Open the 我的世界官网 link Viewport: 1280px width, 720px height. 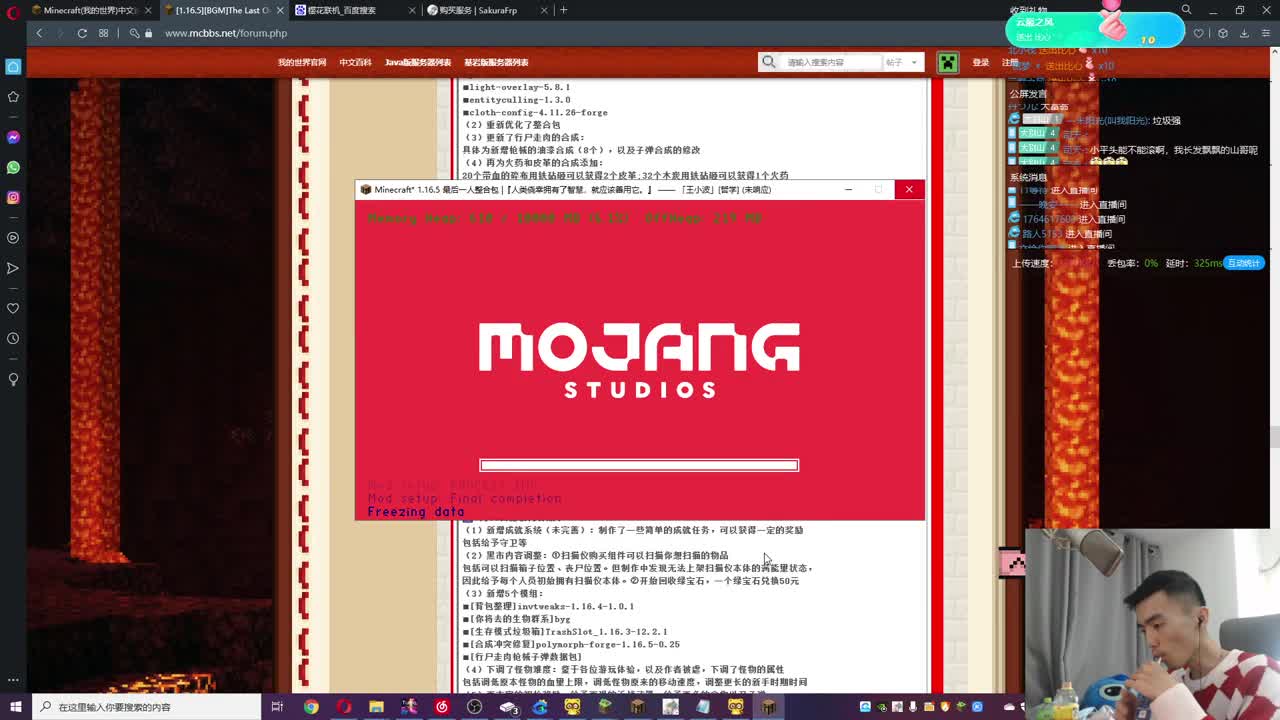point(302,62)
